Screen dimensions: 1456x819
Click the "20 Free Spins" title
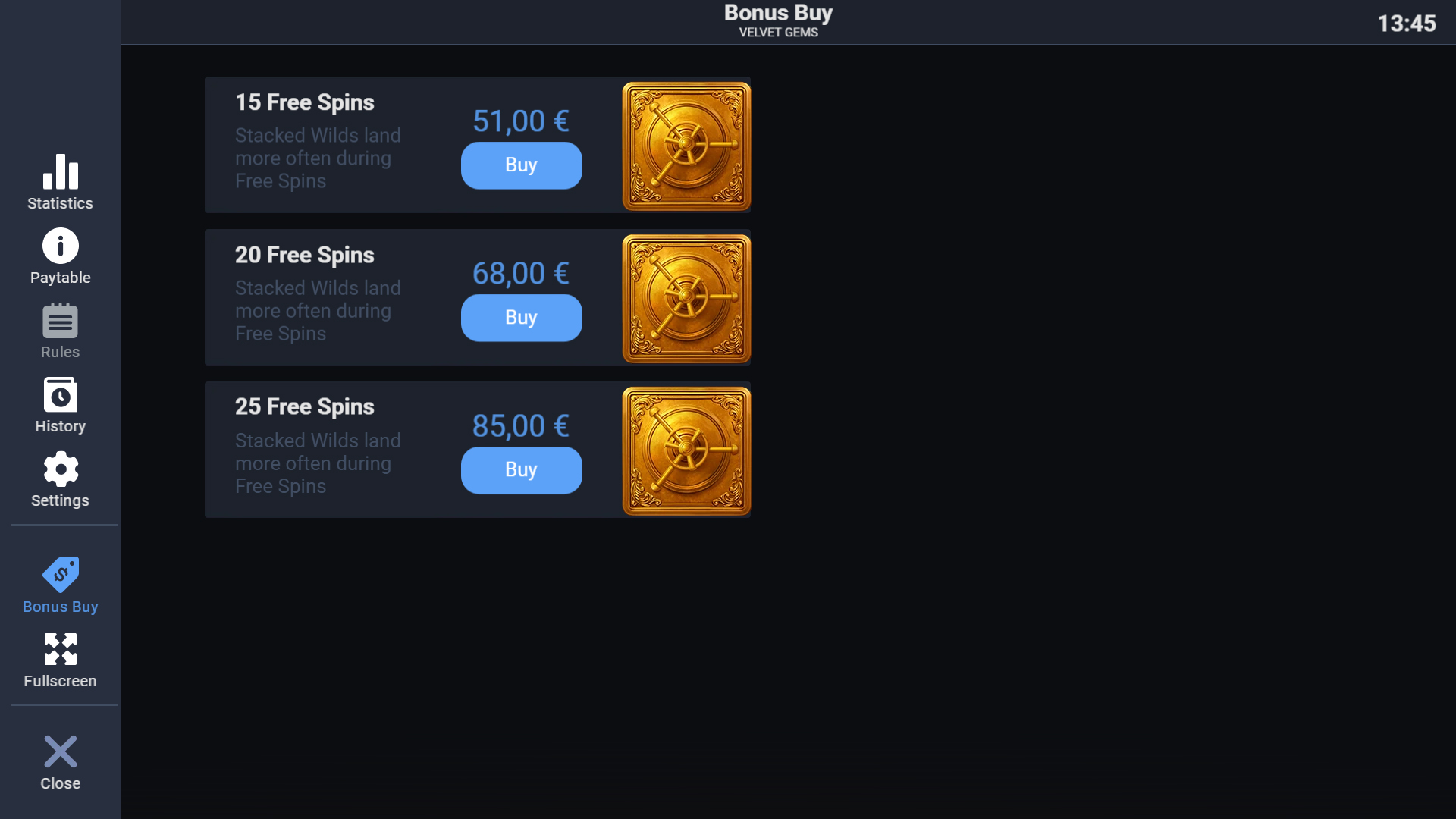305,255
